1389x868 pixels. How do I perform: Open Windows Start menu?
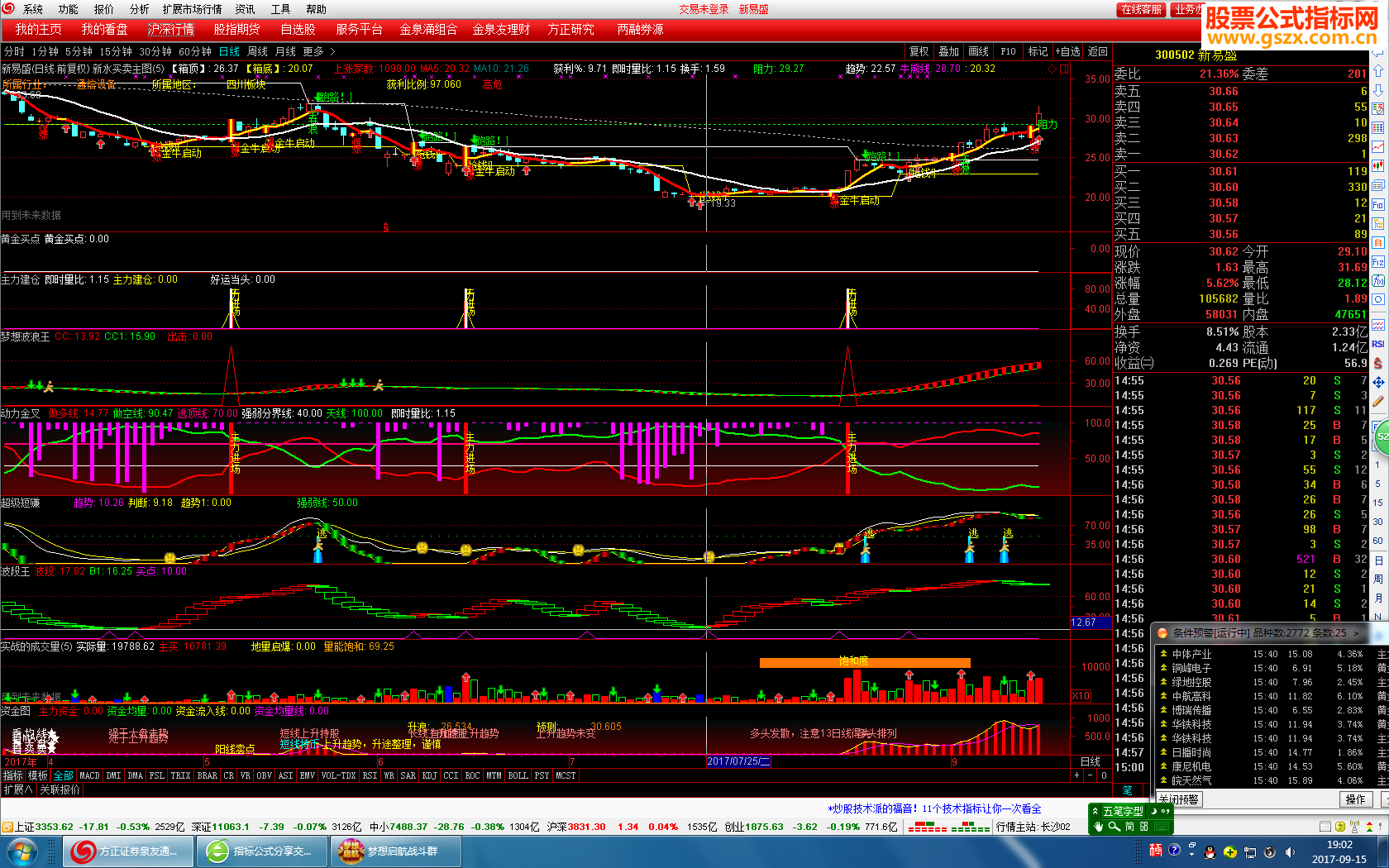pyautogui.click(x=21, y=851)
